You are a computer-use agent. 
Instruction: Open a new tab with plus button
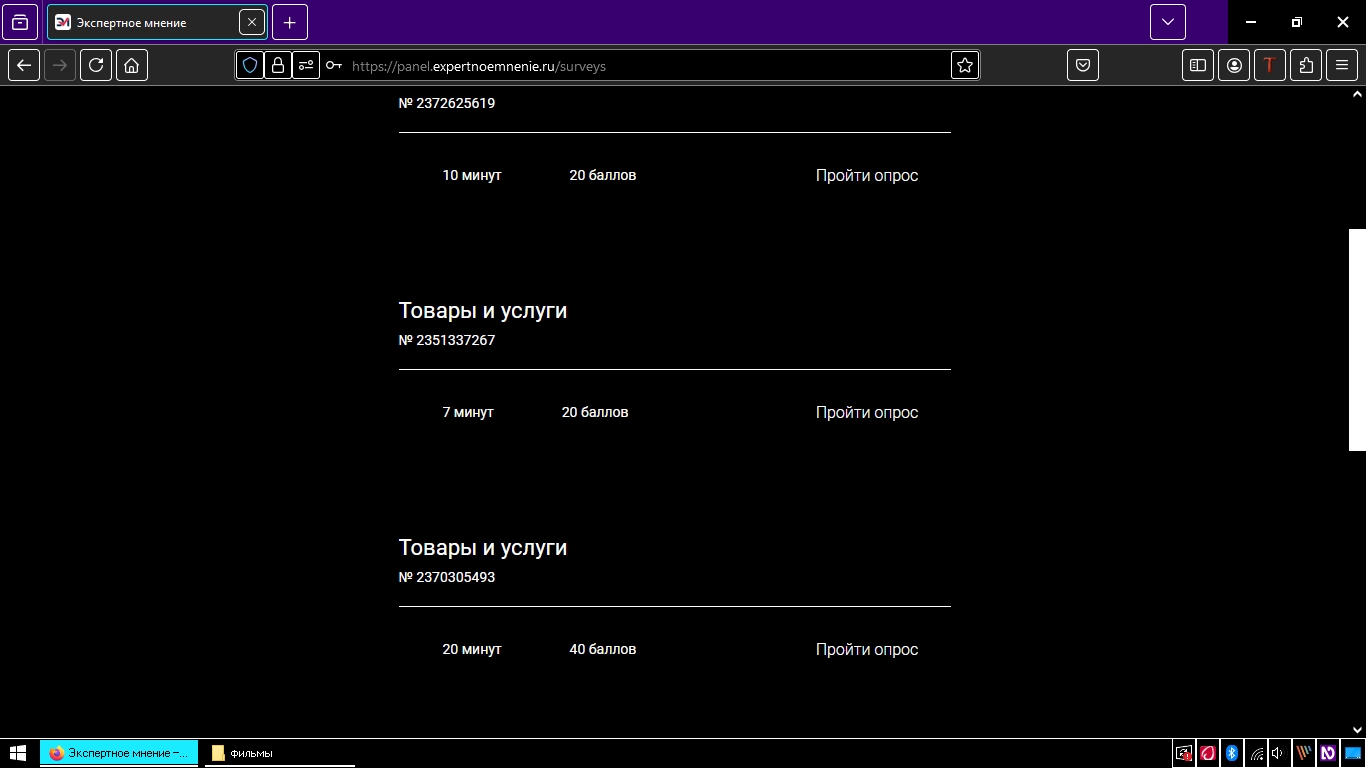coord(290,22)
